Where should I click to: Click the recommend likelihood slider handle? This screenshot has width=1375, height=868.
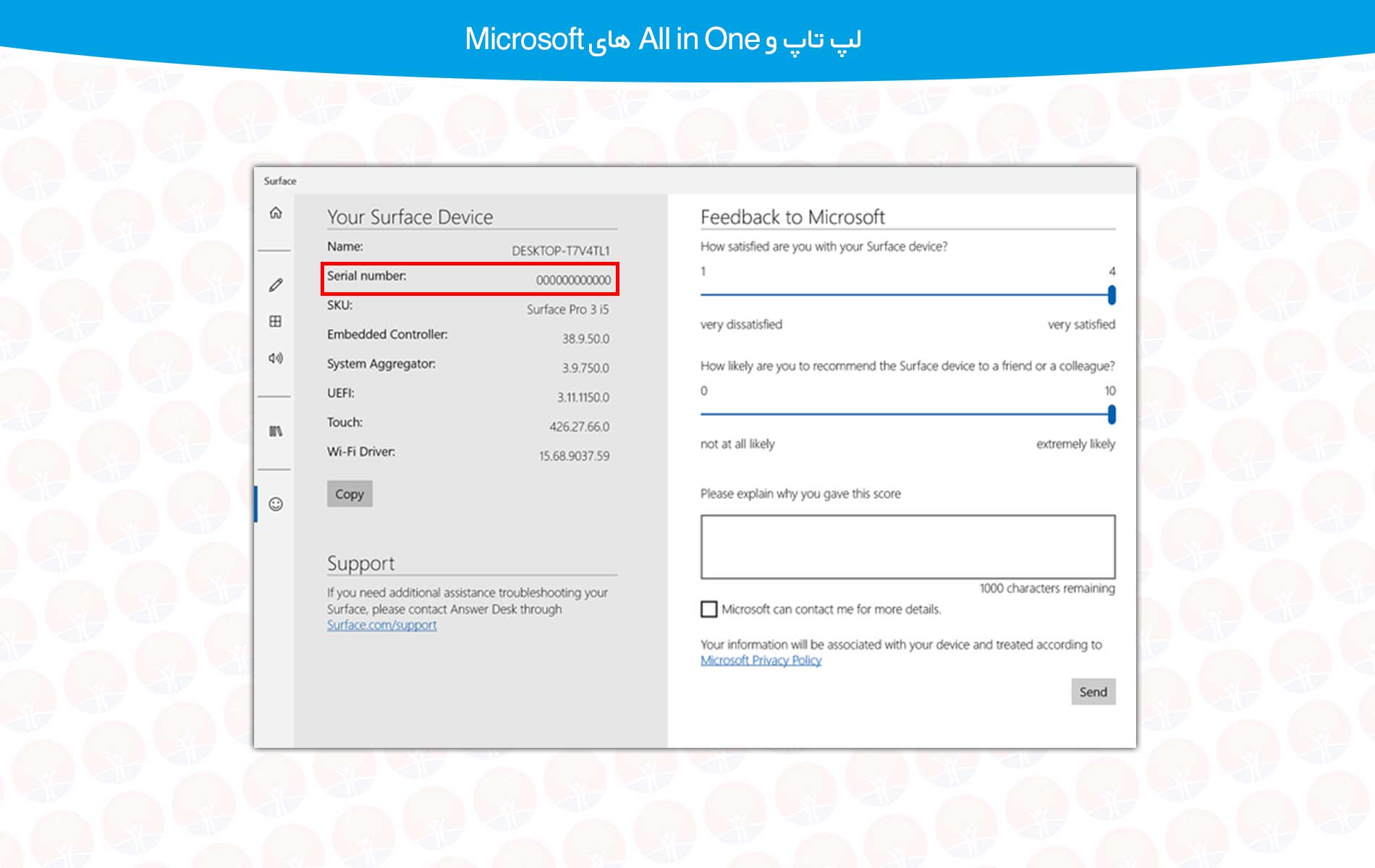pos(1112,414)
